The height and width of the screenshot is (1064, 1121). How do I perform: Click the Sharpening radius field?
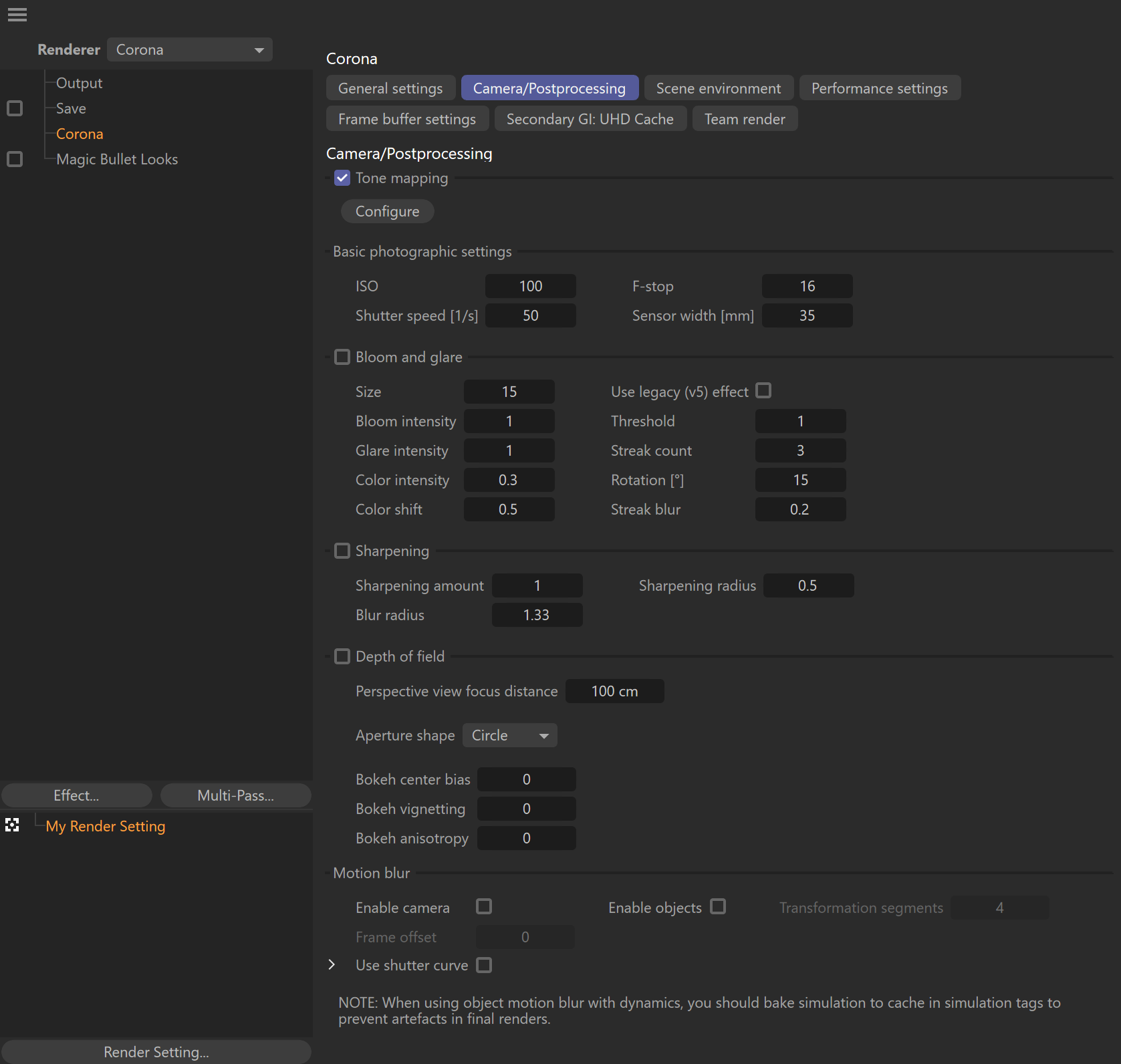pyautogui.click(x=809, y=585)
